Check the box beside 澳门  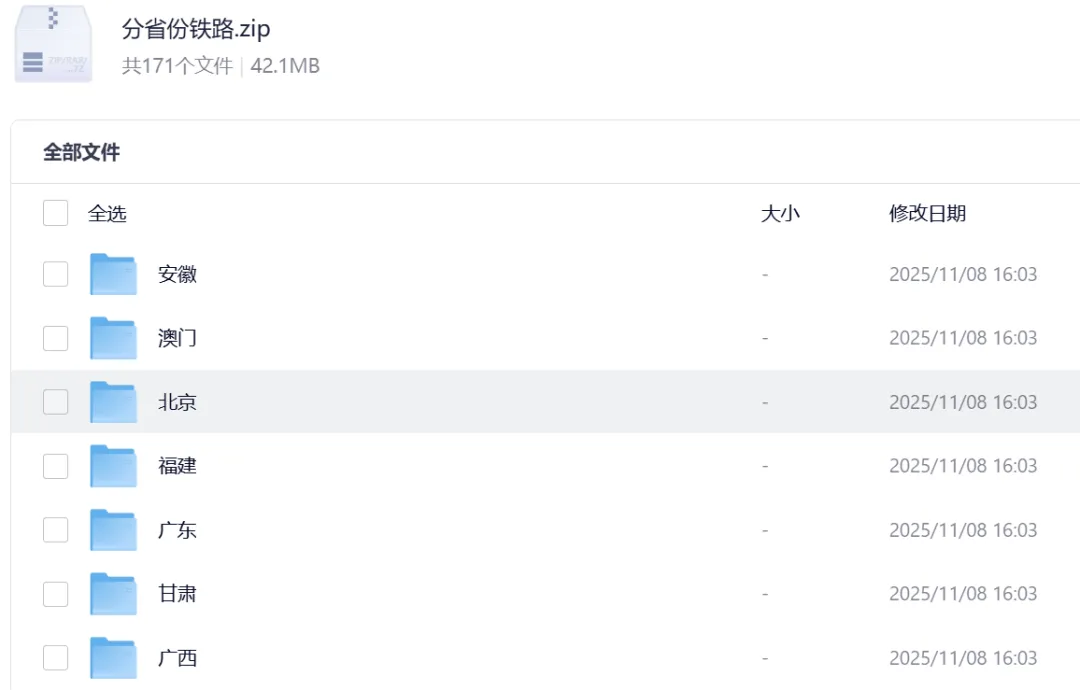pos(55,338)
